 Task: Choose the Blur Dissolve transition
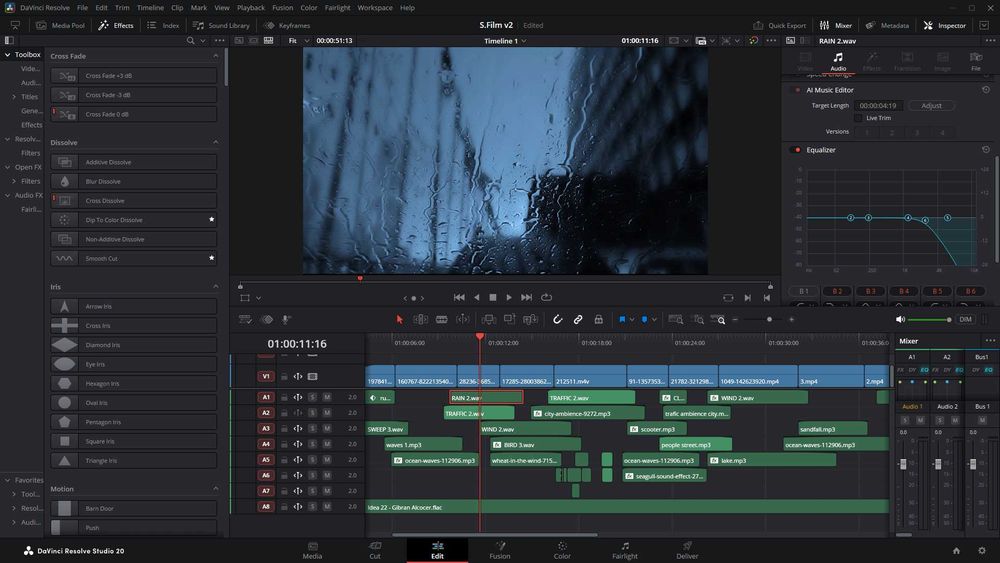click(x=134, y=182)
